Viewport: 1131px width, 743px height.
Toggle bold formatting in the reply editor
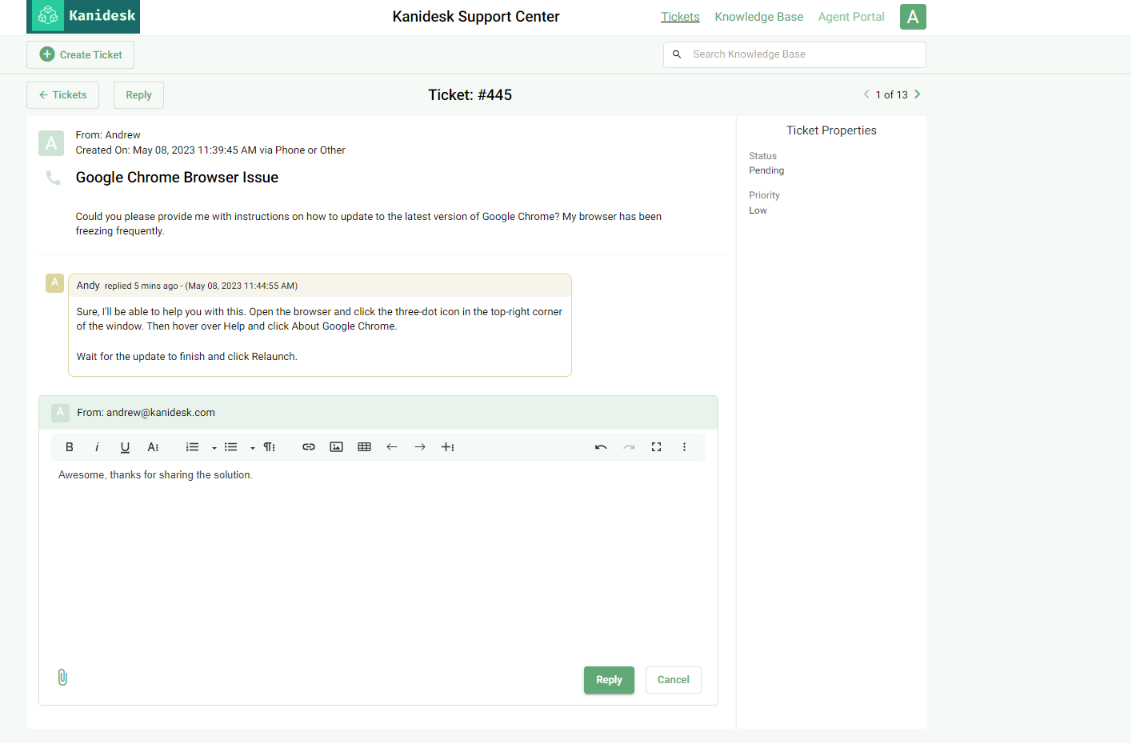(x=69, y=447)
